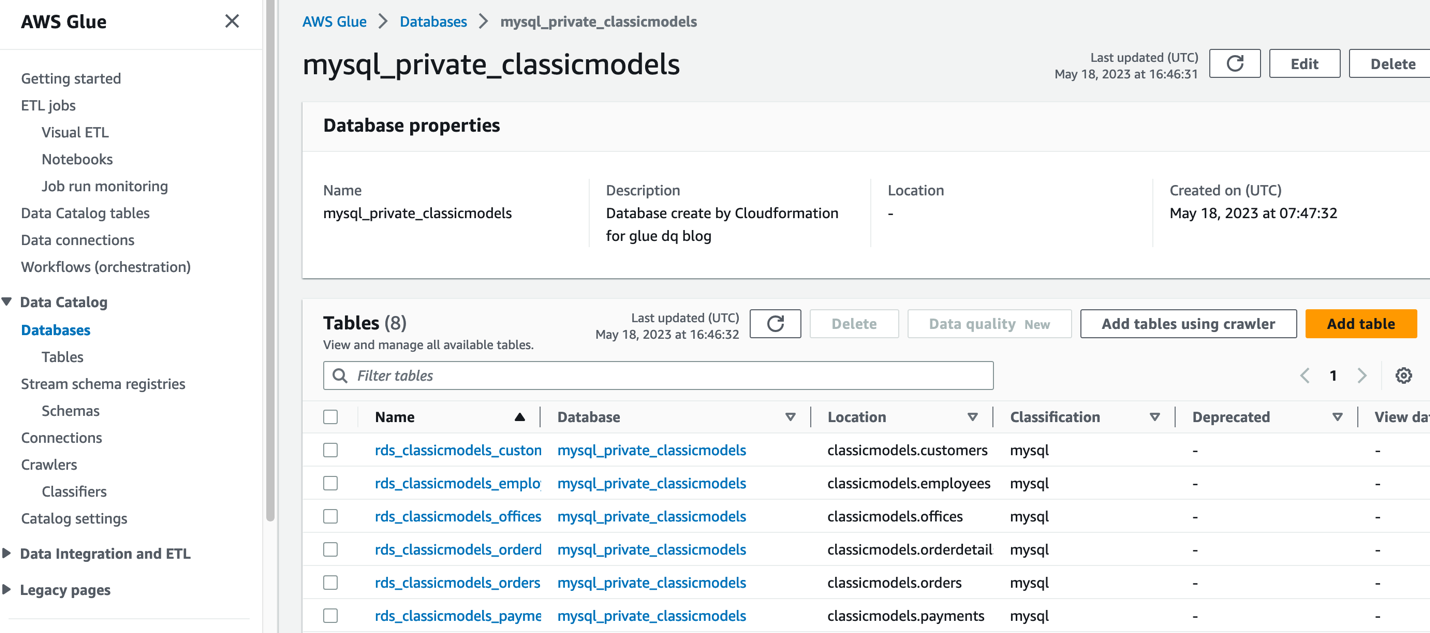Go to next page of tables
The height and width of the screenshot is (633, 1430).
[x=1362, y=376]
